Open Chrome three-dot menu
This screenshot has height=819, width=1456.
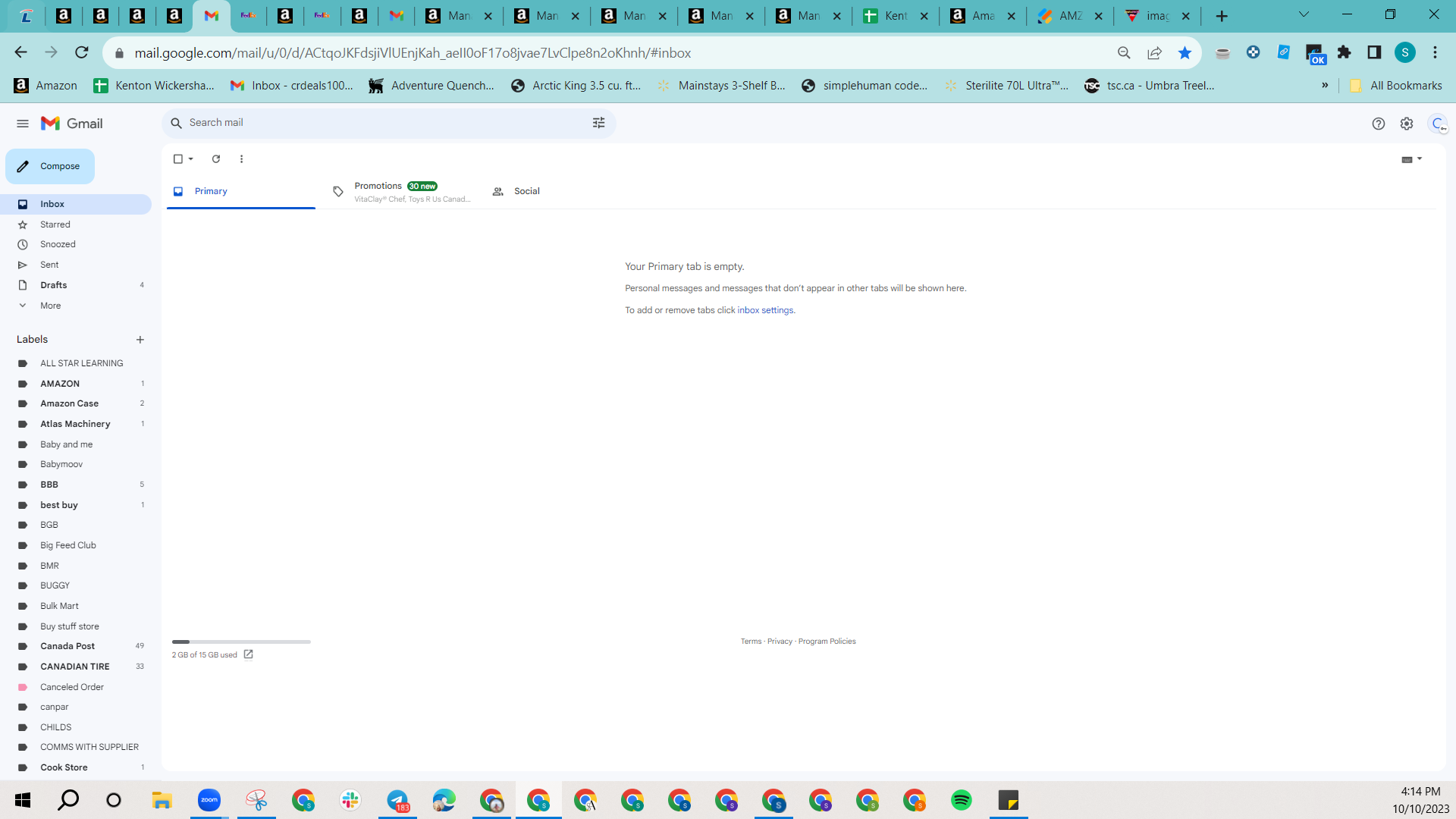click(x=1435, y=52)
